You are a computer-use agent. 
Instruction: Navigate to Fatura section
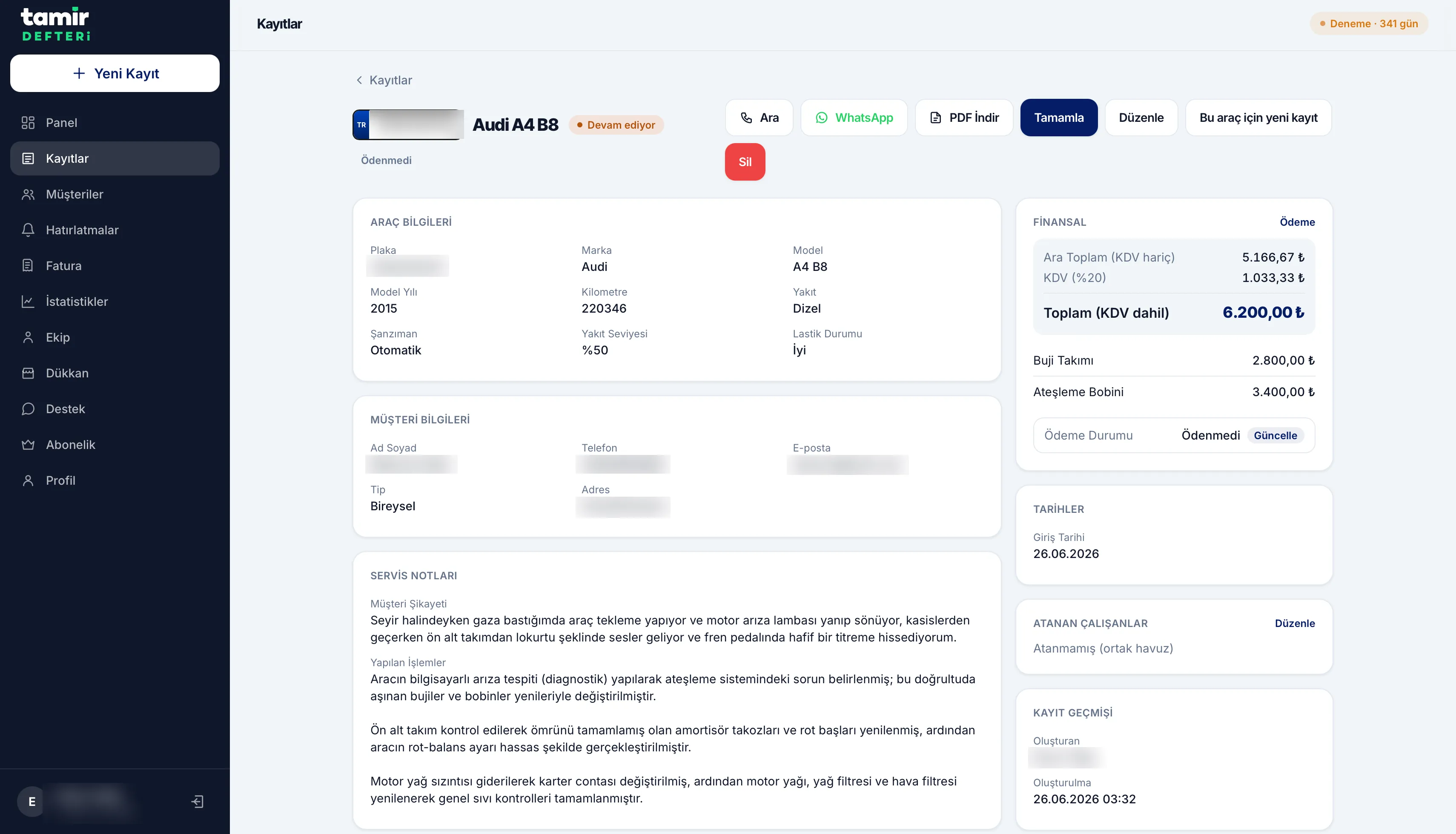point(115,266)
